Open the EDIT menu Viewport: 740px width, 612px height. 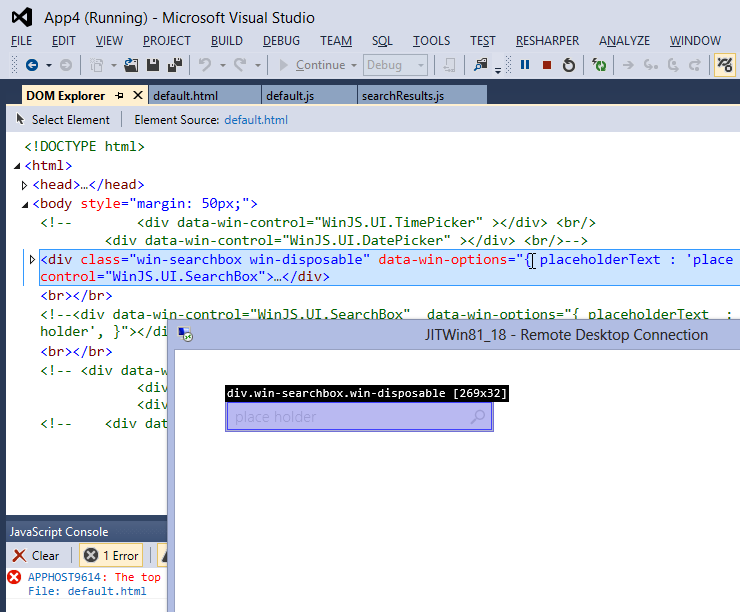point(63,41)
